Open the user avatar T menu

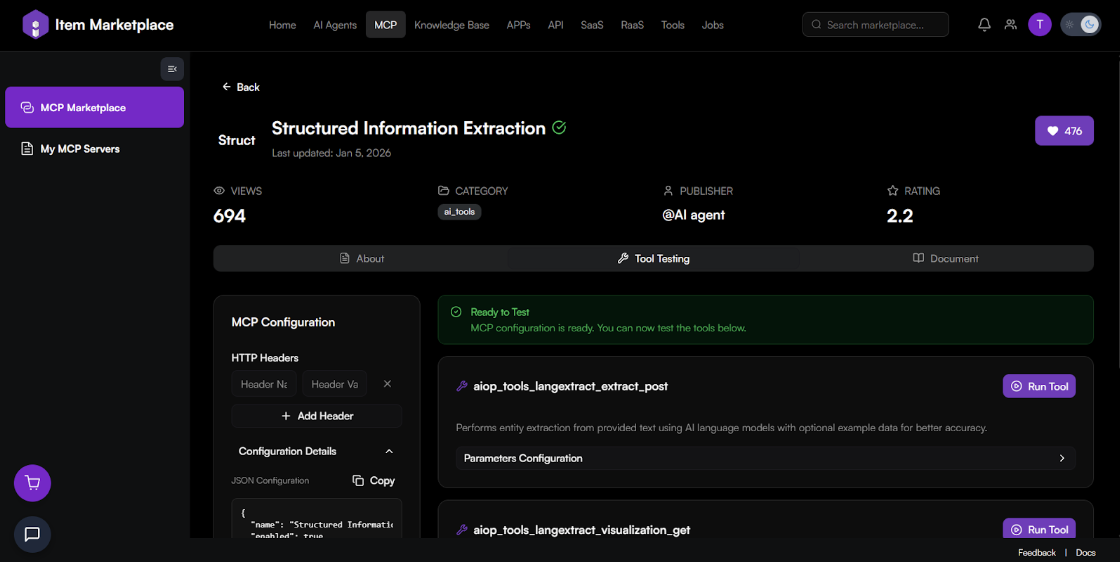[x=1040, y=25]
